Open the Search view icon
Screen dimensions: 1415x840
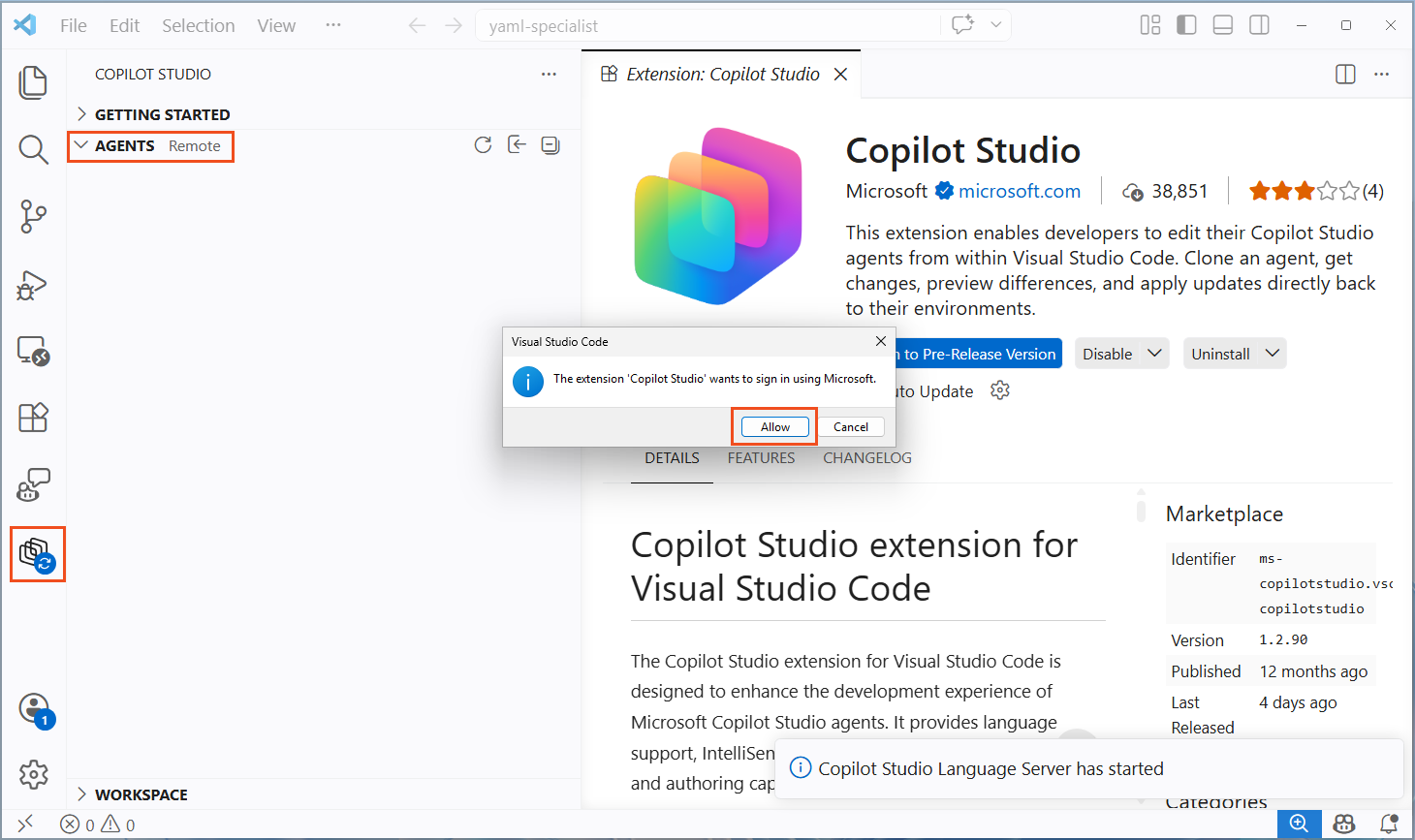pyautogui.click(x=33, y=149)
